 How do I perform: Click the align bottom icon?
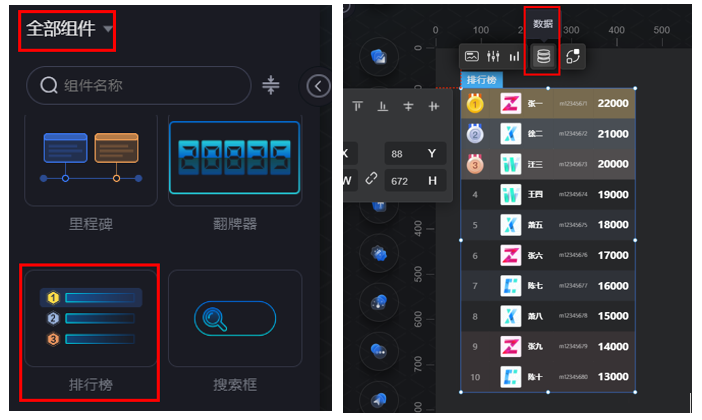[383, 106]
